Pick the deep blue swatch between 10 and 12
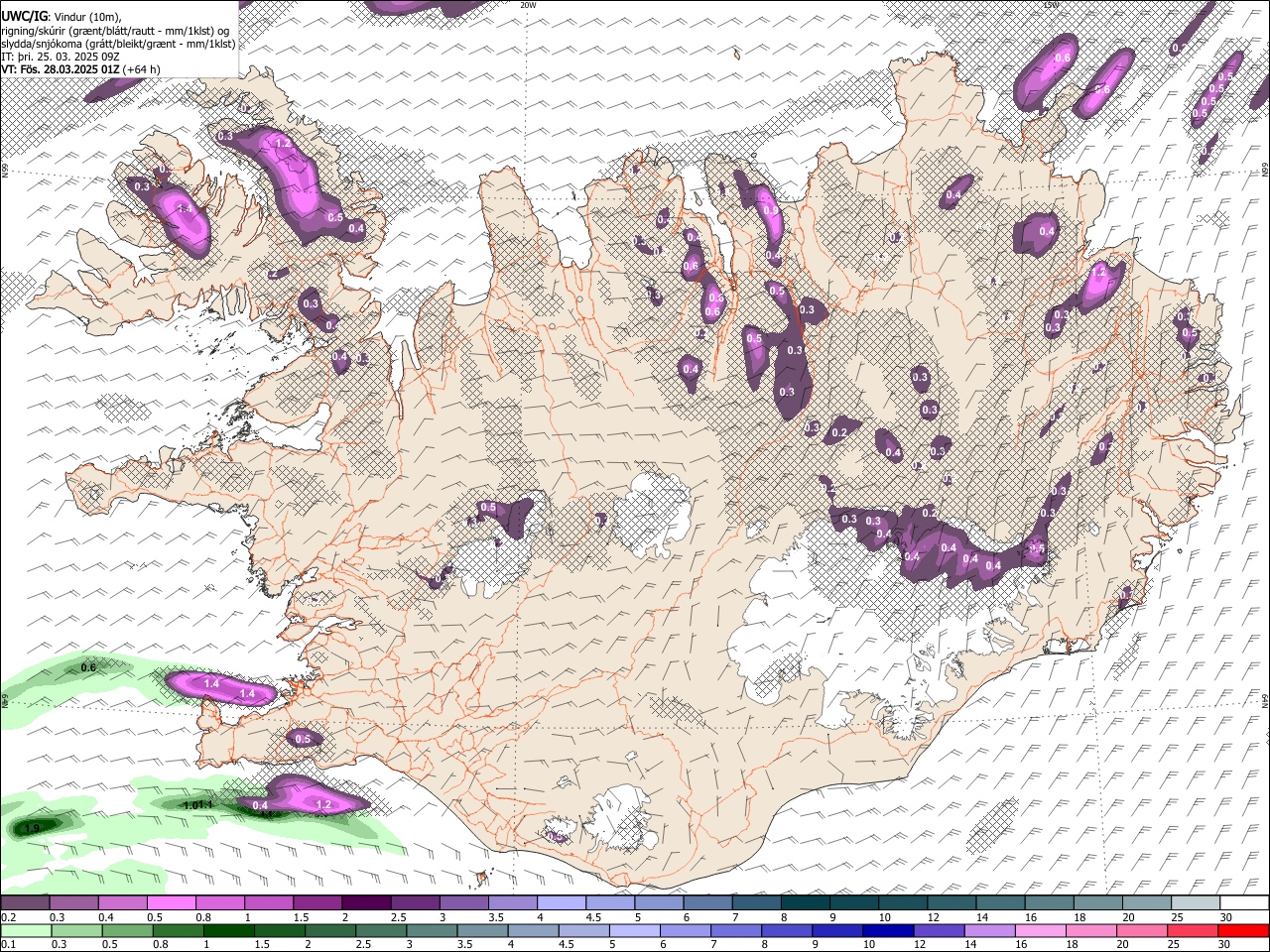The width and height of the screenshot is (1270, 952). point(890,930)
